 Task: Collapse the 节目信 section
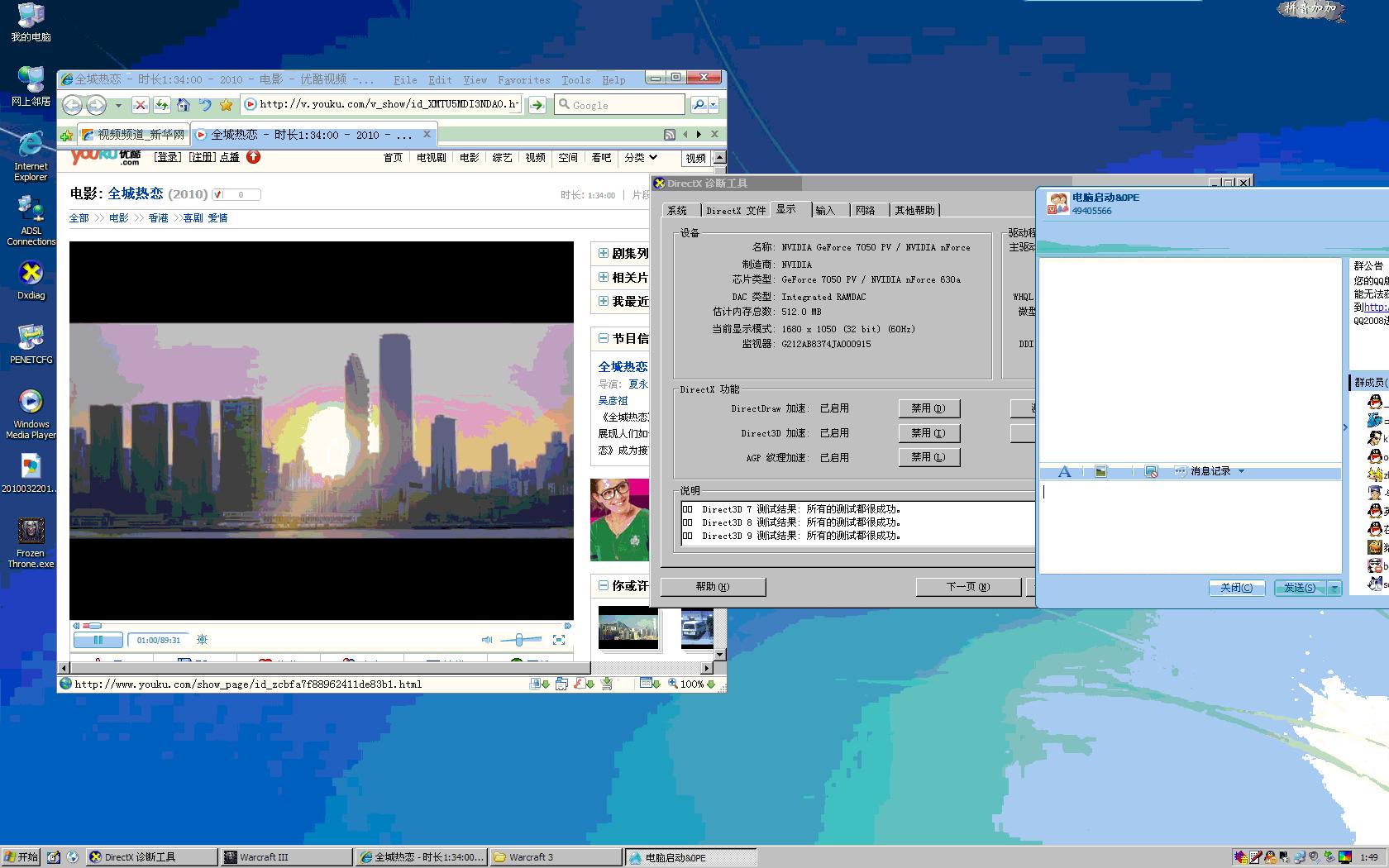(x=604, y=338)
